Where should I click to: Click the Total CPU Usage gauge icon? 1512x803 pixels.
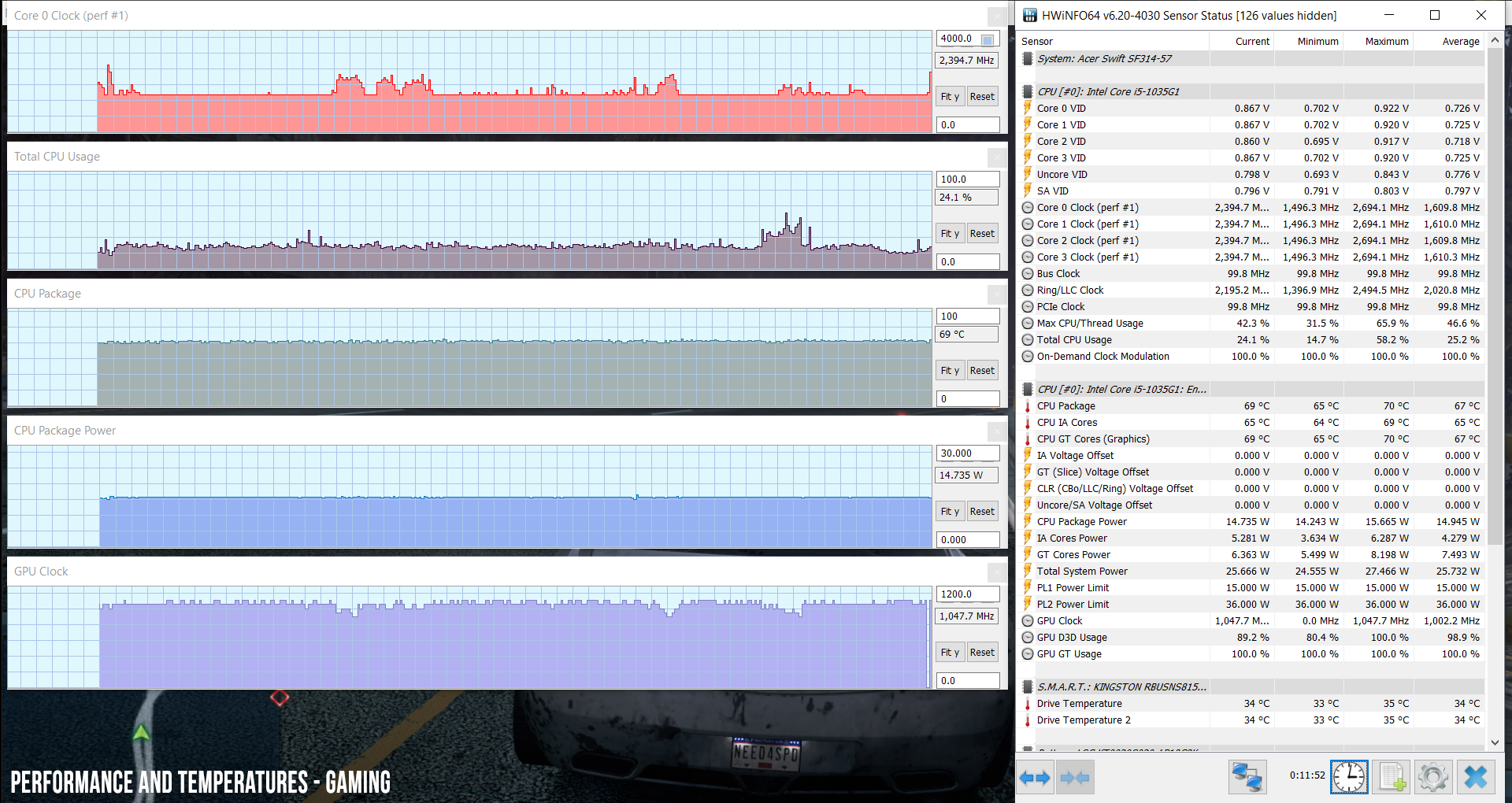pyautogui.click(x=1028, y=340)
